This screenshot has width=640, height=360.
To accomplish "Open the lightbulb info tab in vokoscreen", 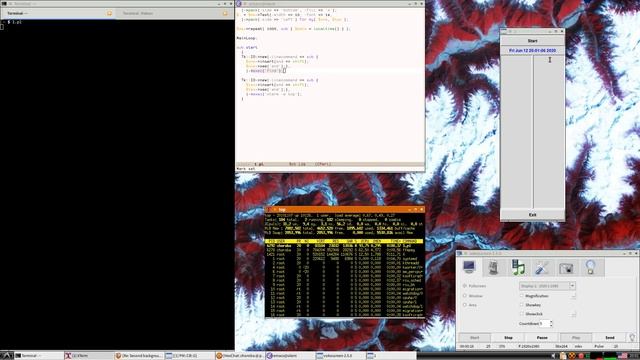I will [590, 267].
